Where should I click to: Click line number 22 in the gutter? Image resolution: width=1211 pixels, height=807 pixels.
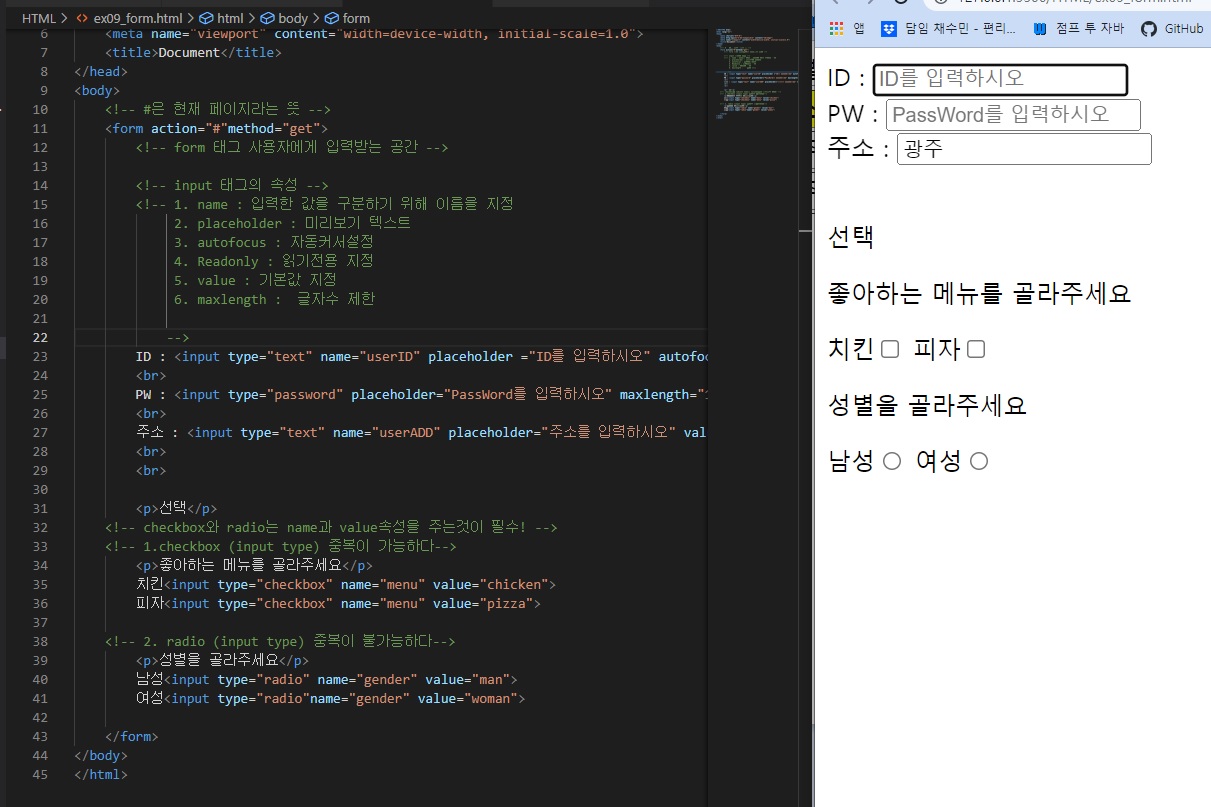pyautogui.click(x=40, y=337)
